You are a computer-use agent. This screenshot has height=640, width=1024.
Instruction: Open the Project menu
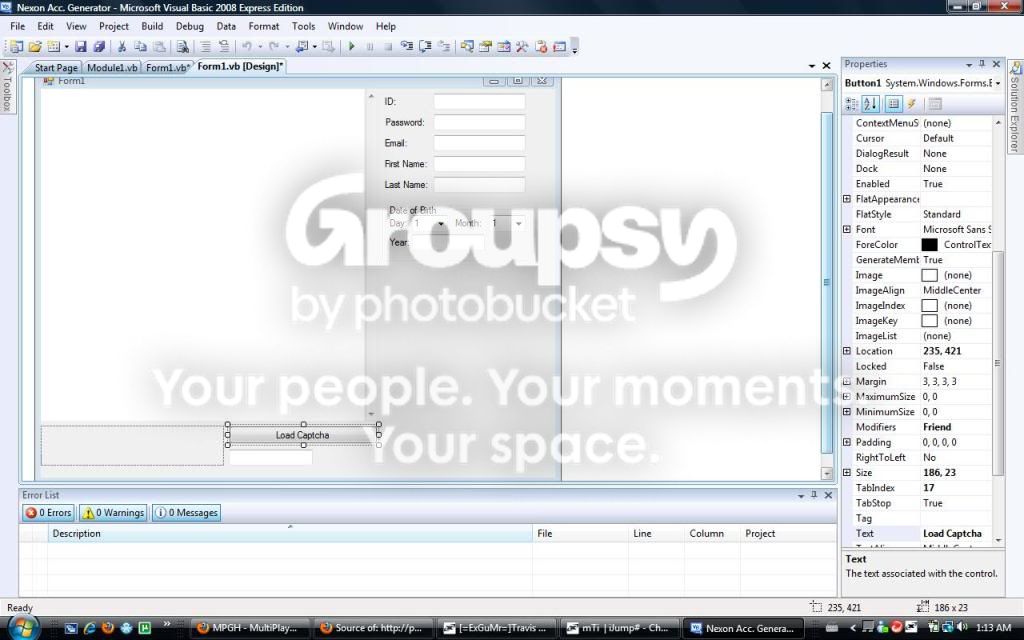pos(114,26)
